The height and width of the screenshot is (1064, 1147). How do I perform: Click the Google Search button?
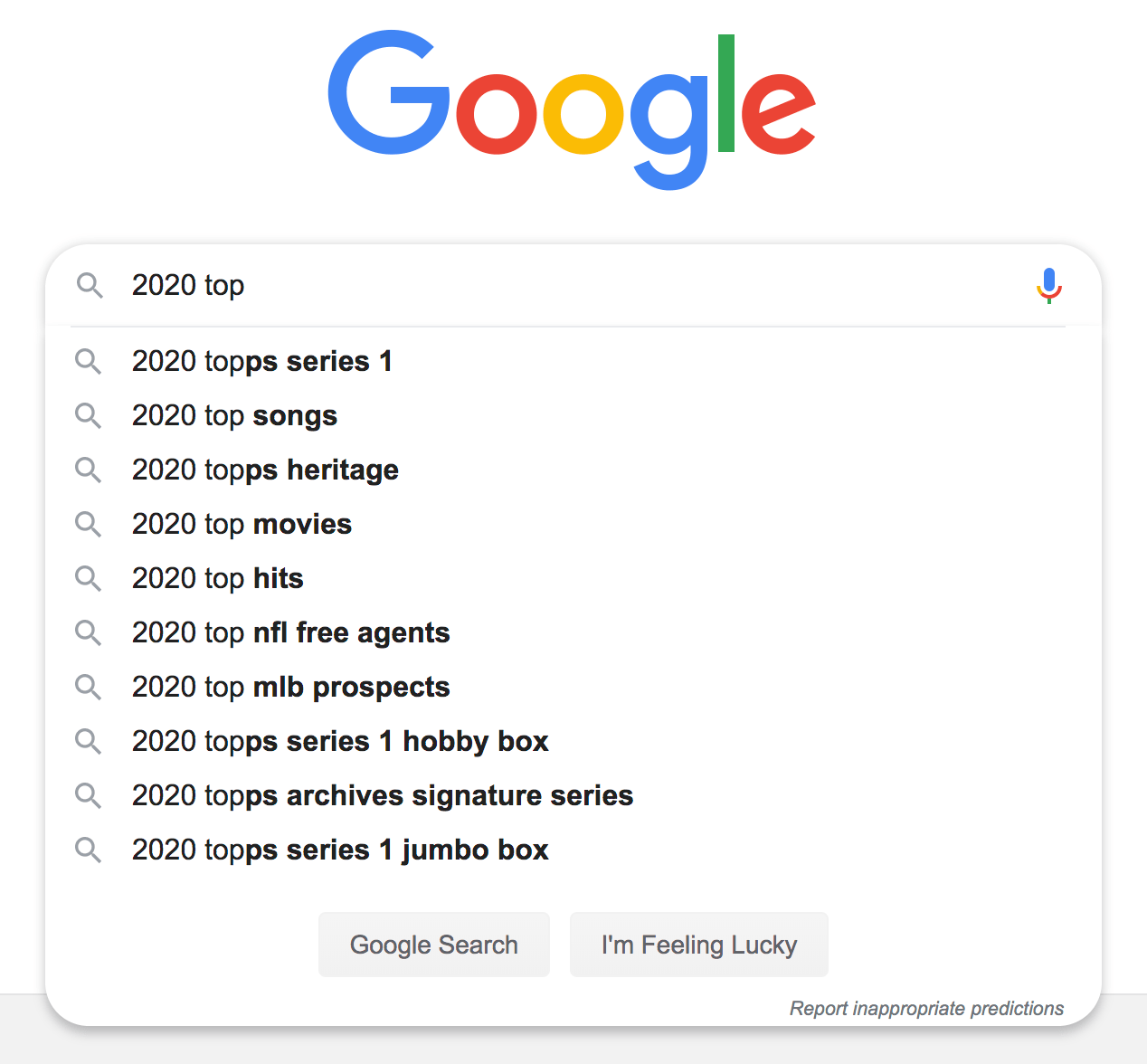[434, 945]
